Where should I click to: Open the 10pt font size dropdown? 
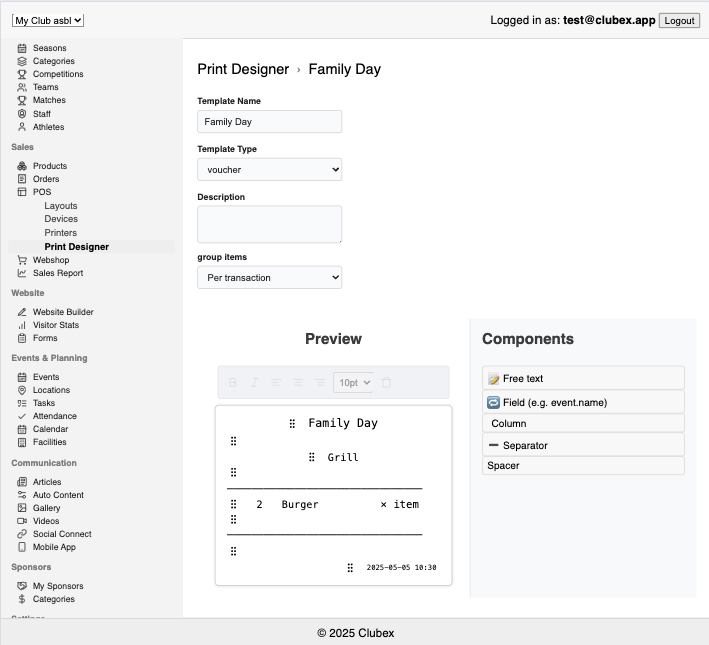(353, 383)
